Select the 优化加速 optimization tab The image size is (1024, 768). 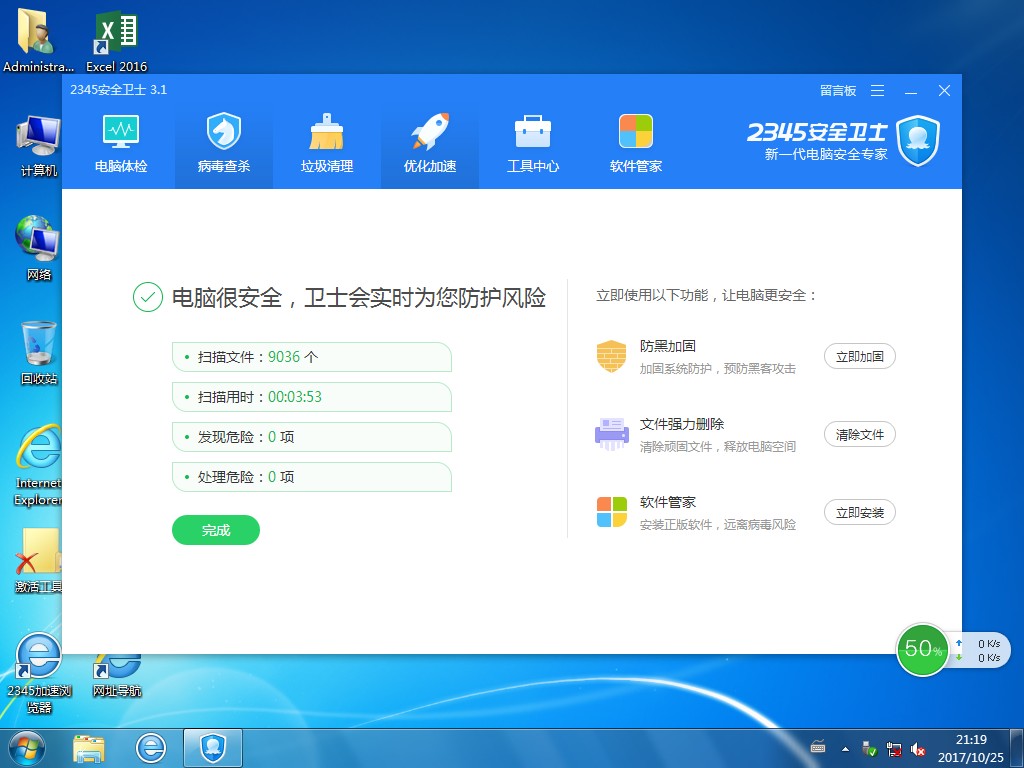(430, 144)
